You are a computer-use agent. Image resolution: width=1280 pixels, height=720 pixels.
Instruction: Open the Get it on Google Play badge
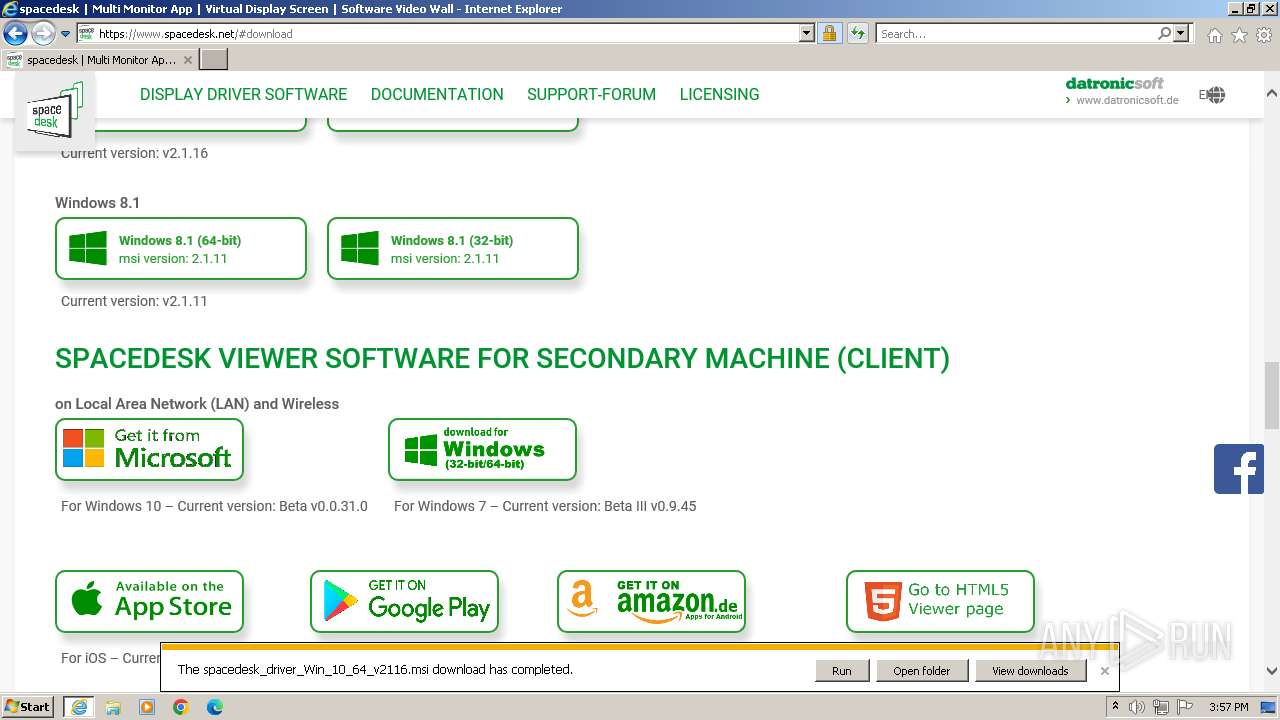pyautogui.click(x=404, y=601)
